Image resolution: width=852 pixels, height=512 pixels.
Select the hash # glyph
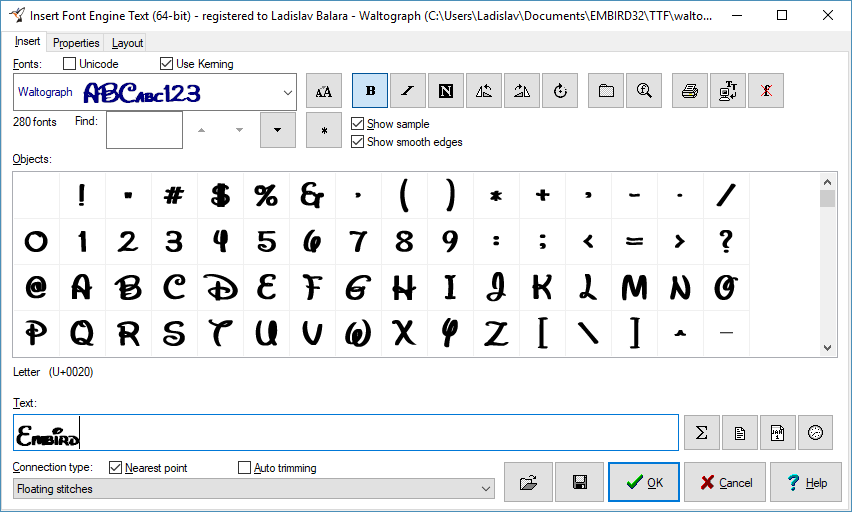point(174,195)
